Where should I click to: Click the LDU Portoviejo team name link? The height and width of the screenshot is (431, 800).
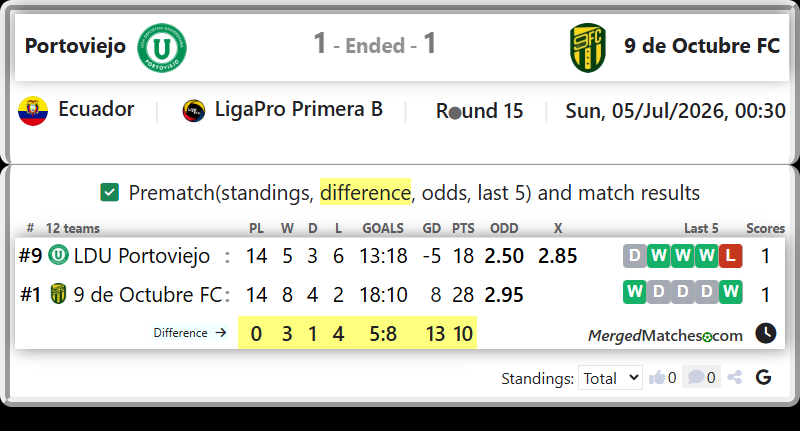(x=141, y=256)
